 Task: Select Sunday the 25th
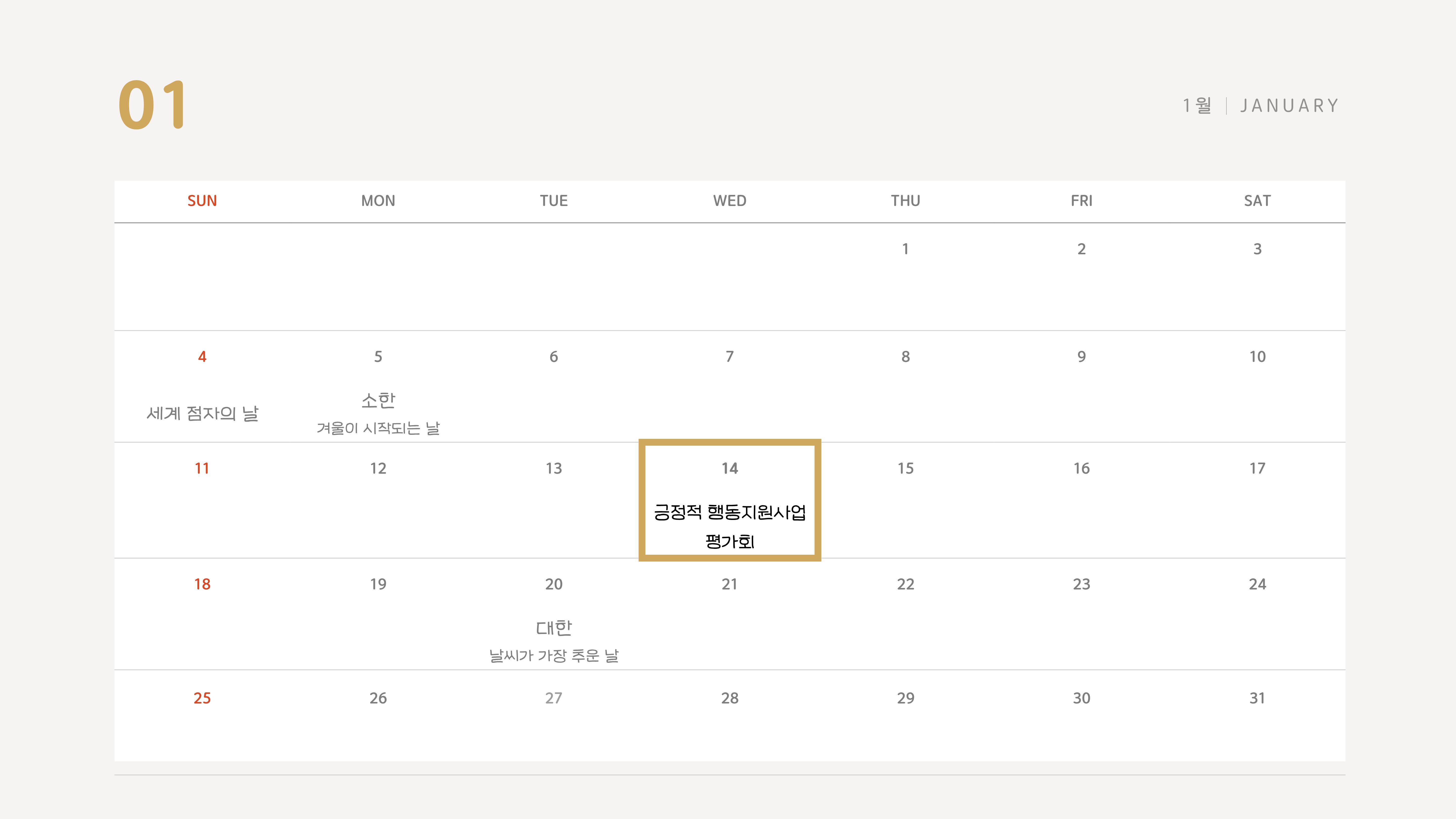point(202,698)
